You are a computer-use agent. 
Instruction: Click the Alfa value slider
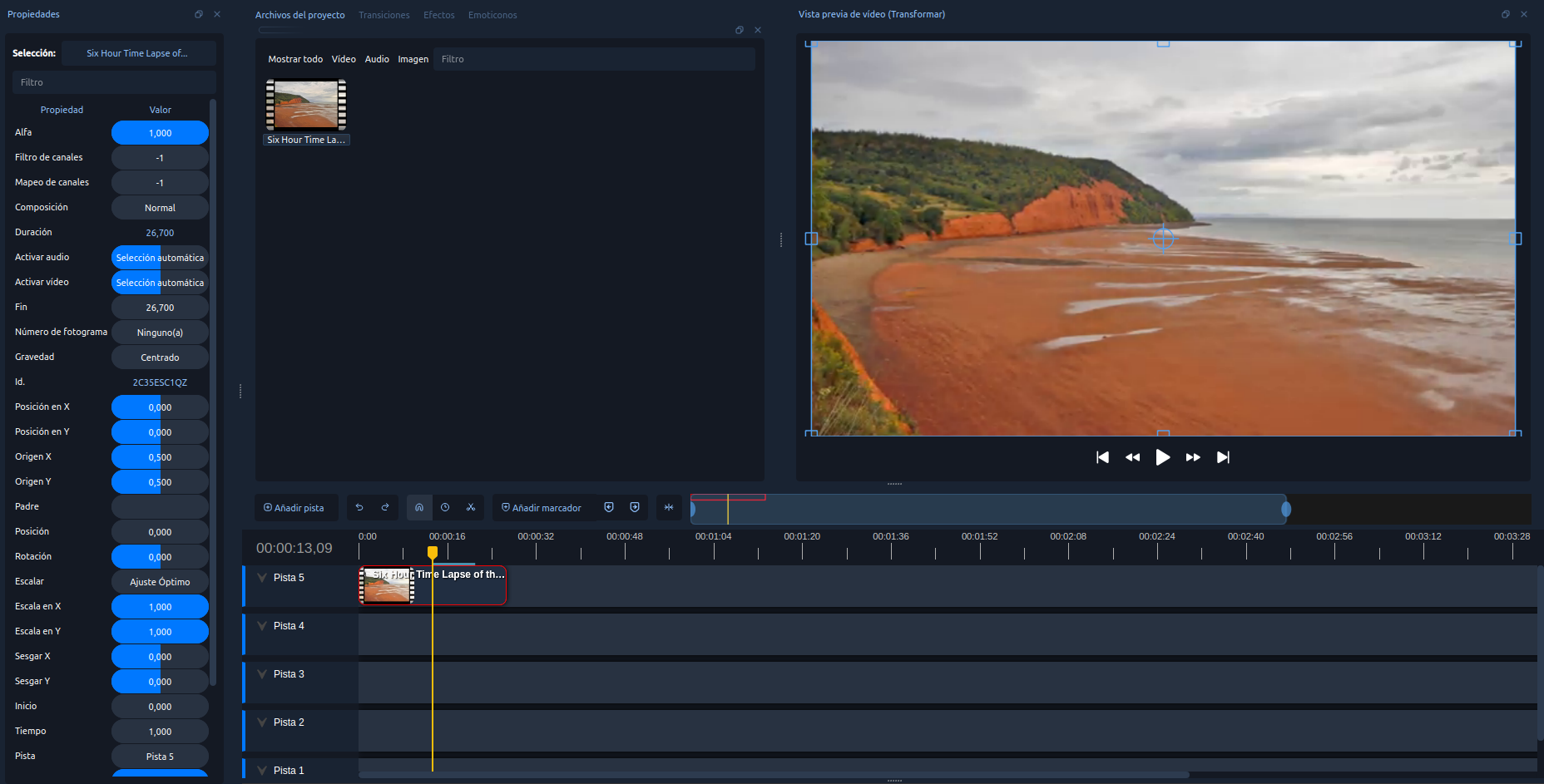coord(160,133)
